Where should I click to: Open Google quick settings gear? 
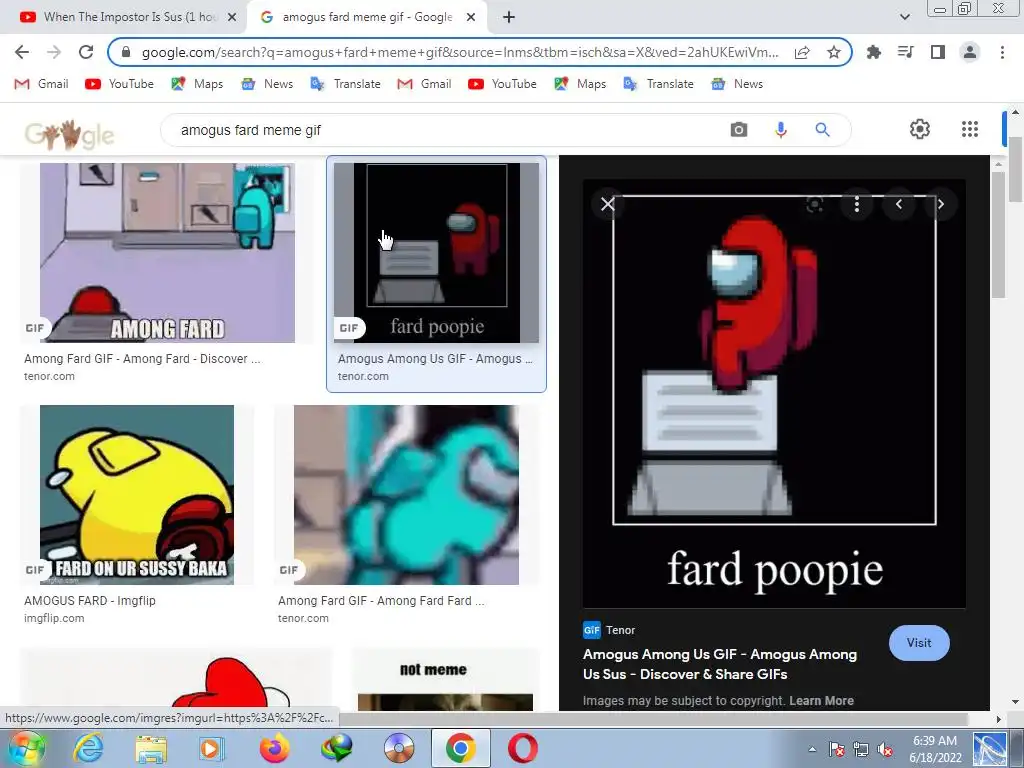920,129
